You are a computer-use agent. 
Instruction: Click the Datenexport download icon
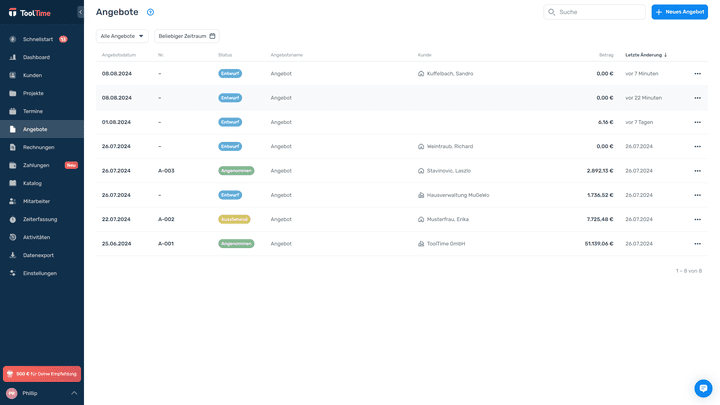pyautogui.click(x=13, y=255)
